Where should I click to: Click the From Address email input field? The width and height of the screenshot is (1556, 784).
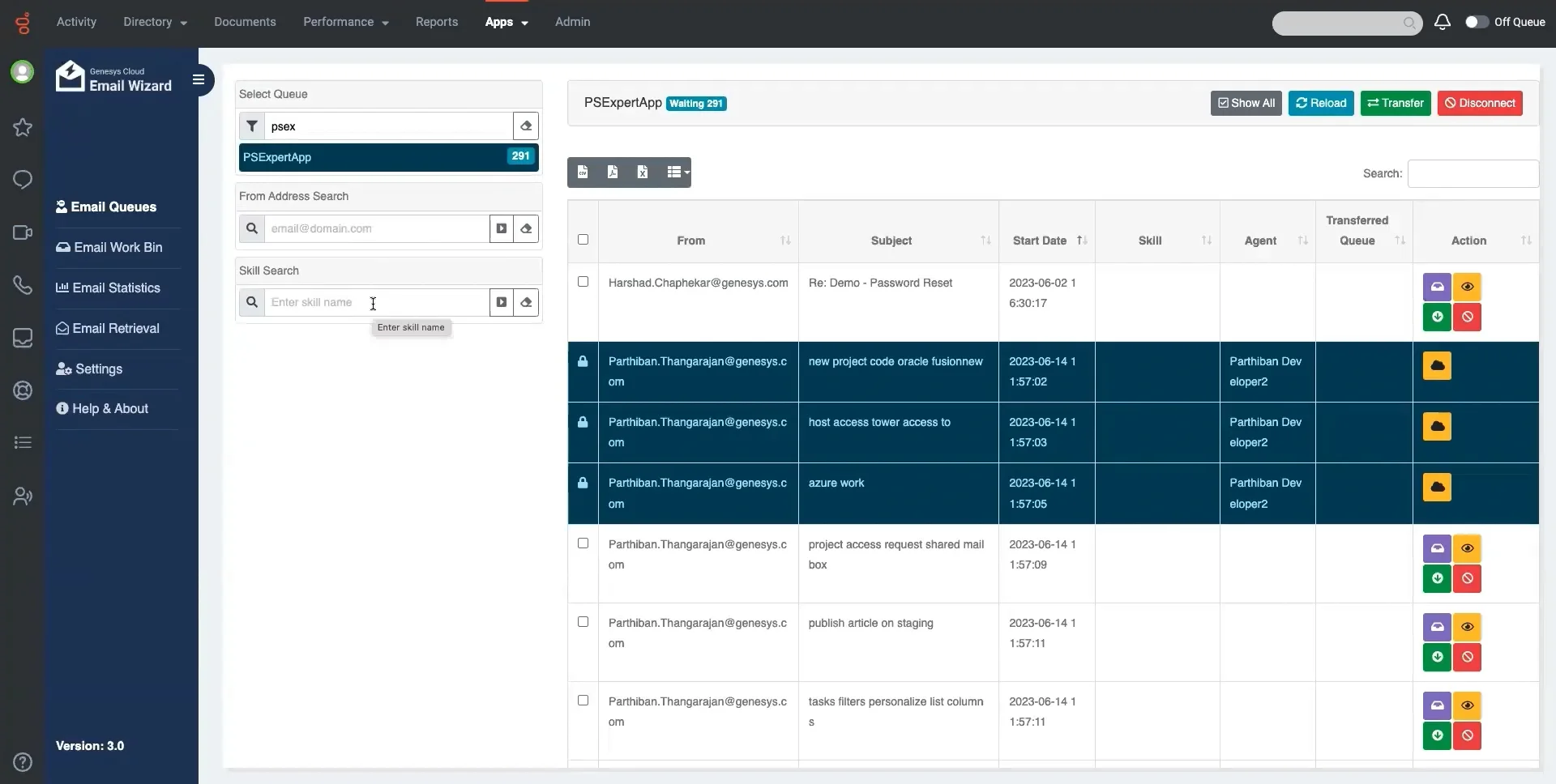click(377, 229)
